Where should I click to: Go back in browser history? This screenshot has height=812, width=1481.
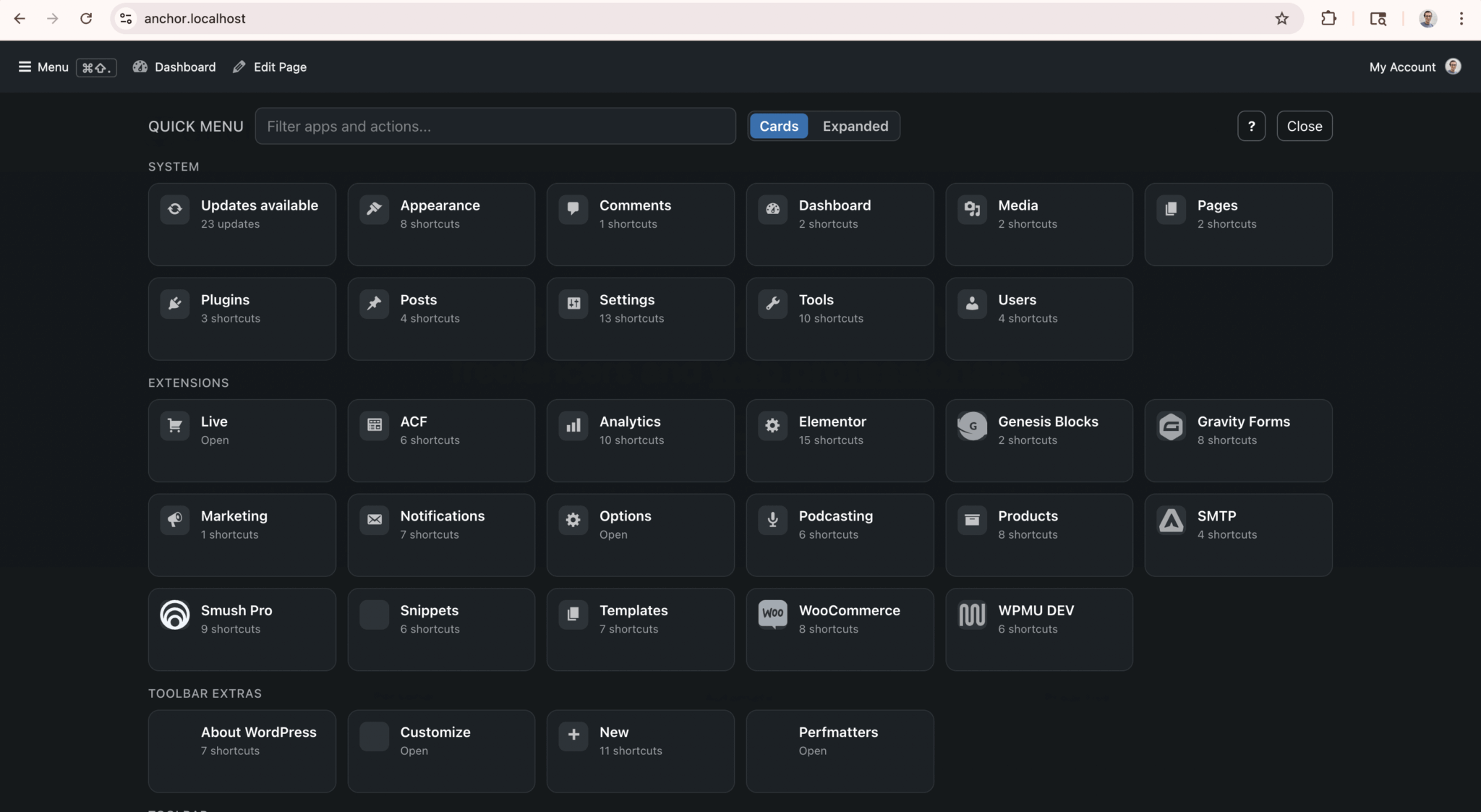(20, 18)
